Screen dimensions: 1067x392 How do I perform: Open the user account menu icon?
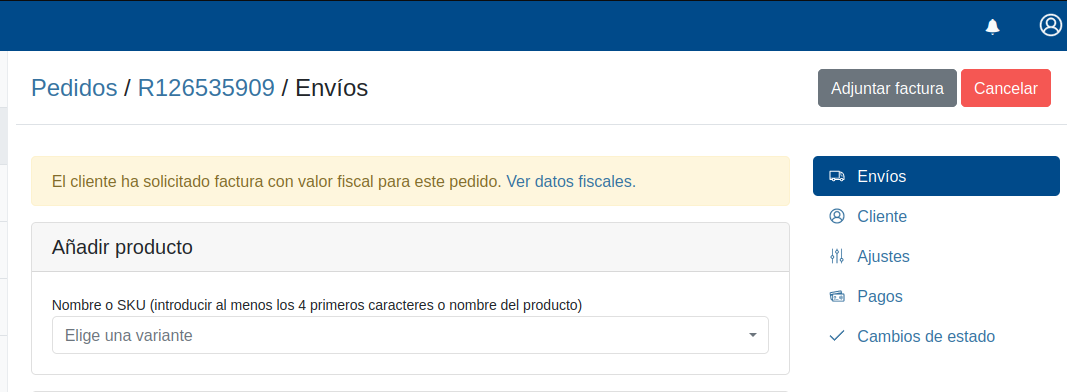(1051, 25)
